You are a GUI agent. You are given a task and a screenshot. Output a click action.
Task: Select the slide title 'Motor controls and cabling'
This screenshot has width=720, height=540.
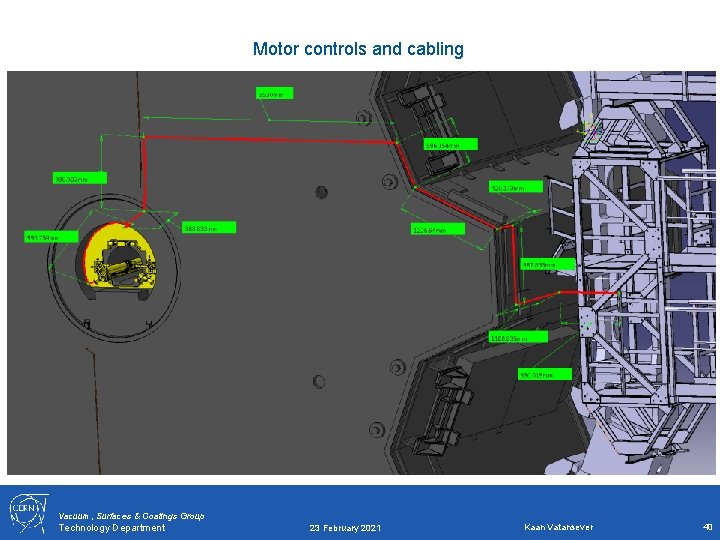click(358, 49)
